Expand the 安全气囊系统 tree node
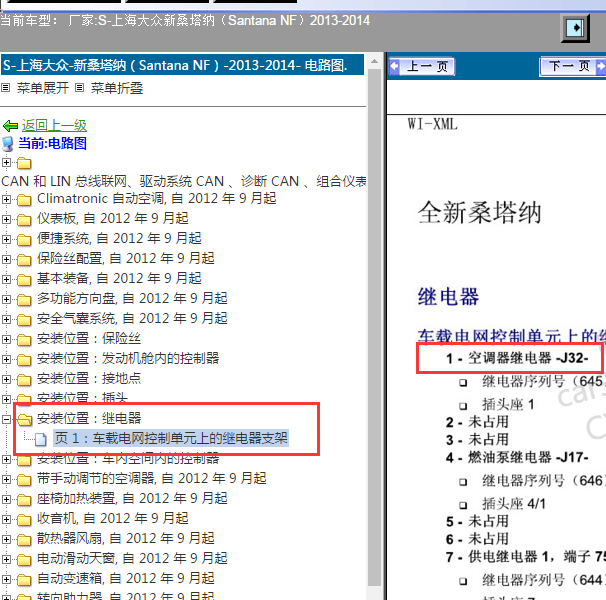The width and height of the screenshot is (606, 600). coord(6,319)
